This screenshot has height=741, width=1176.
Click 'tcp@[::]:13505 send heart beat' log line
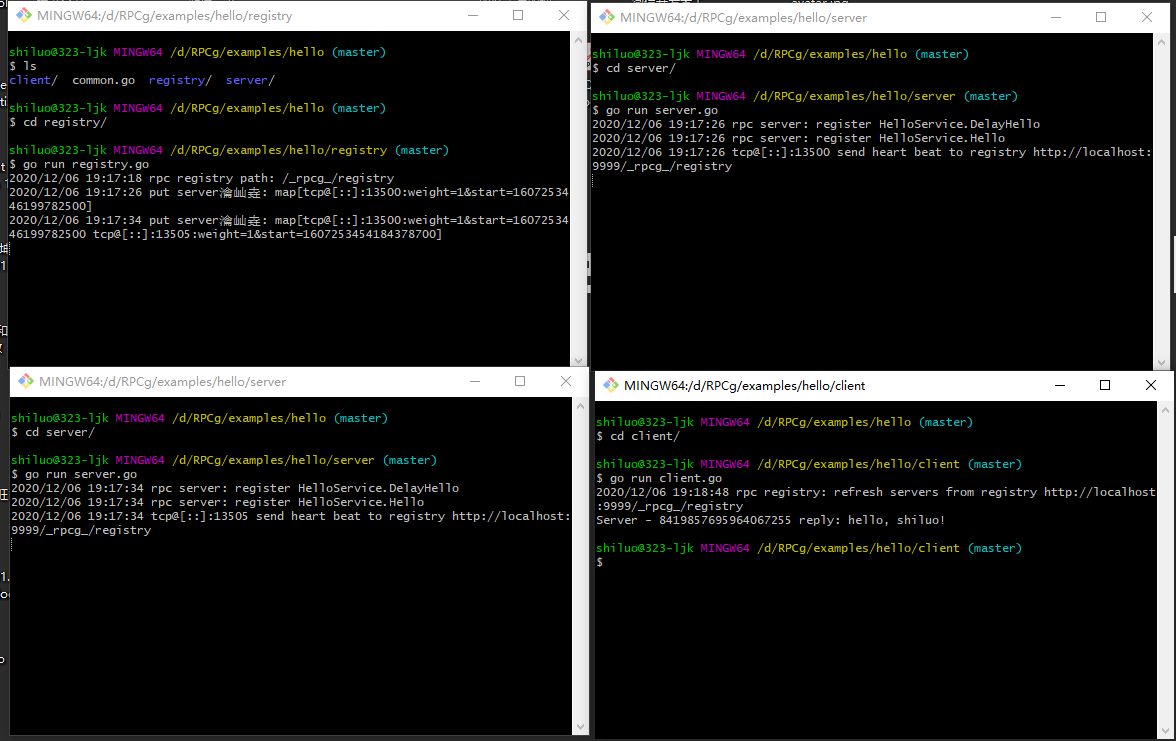pos(291,524)
